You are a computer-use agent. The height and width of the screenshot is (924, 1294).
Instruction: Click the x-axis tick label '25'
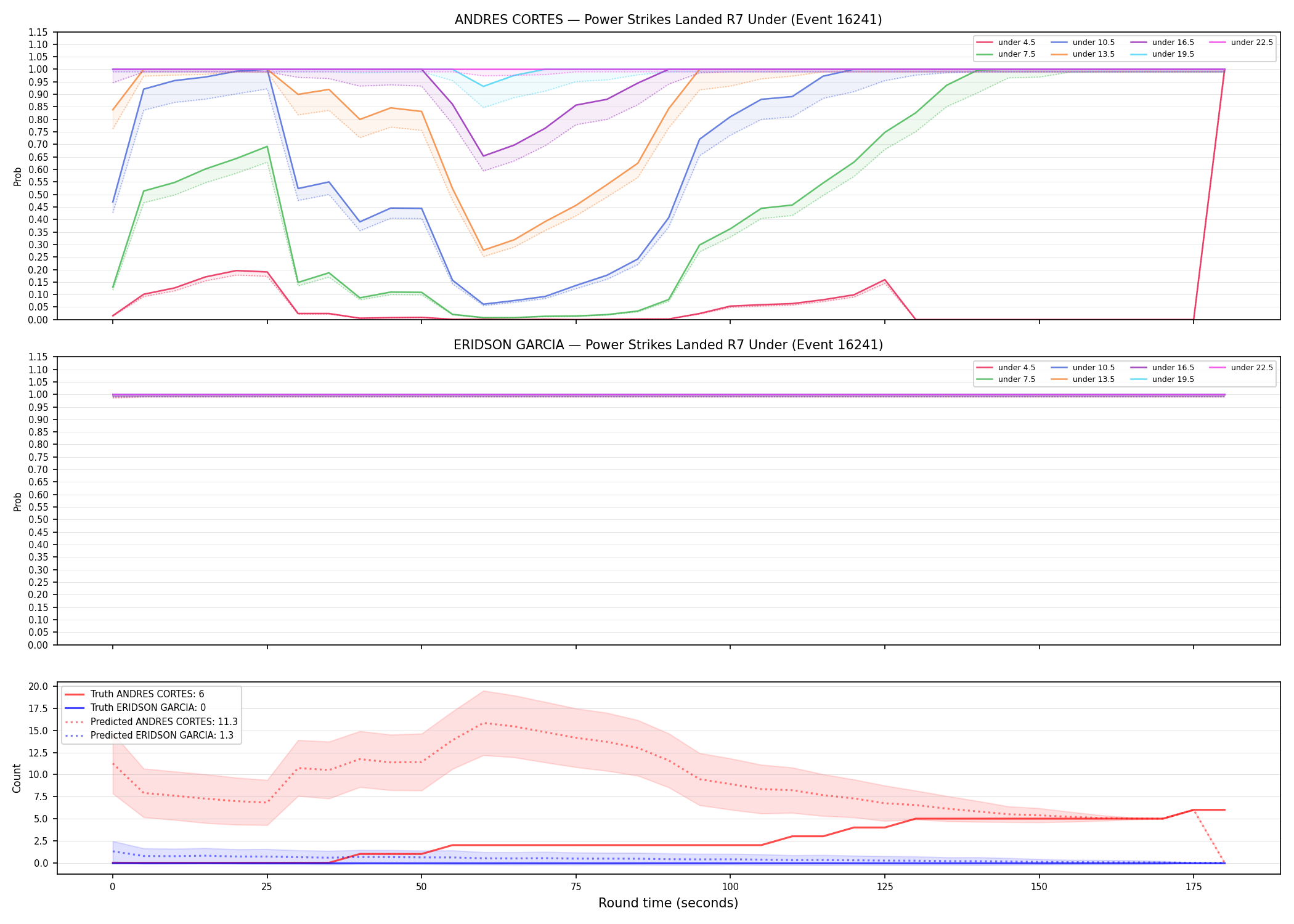coord(267,887)
